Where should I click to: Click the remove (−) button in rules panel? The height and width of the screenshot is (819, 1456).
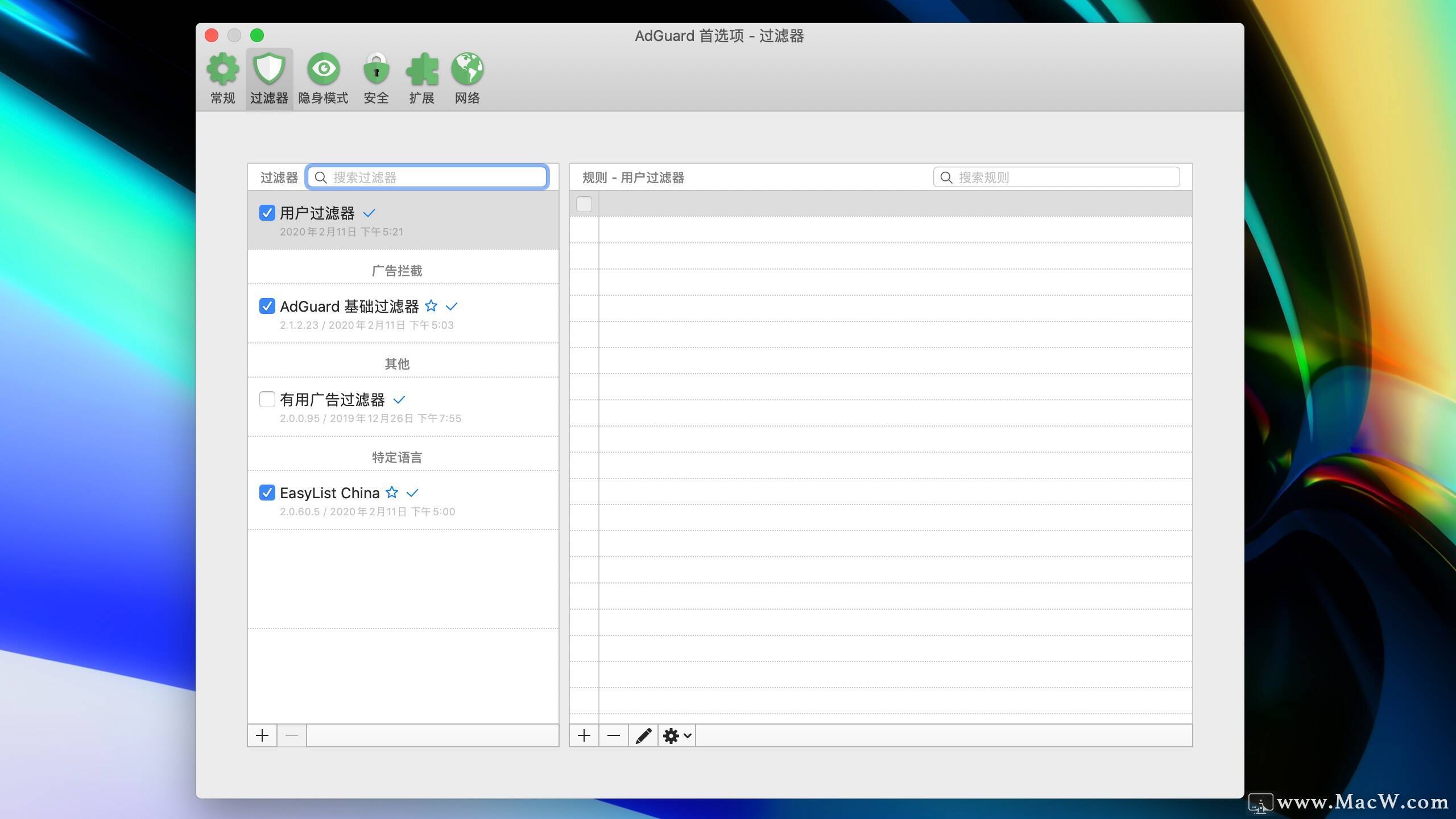click(x=613, y=735)
